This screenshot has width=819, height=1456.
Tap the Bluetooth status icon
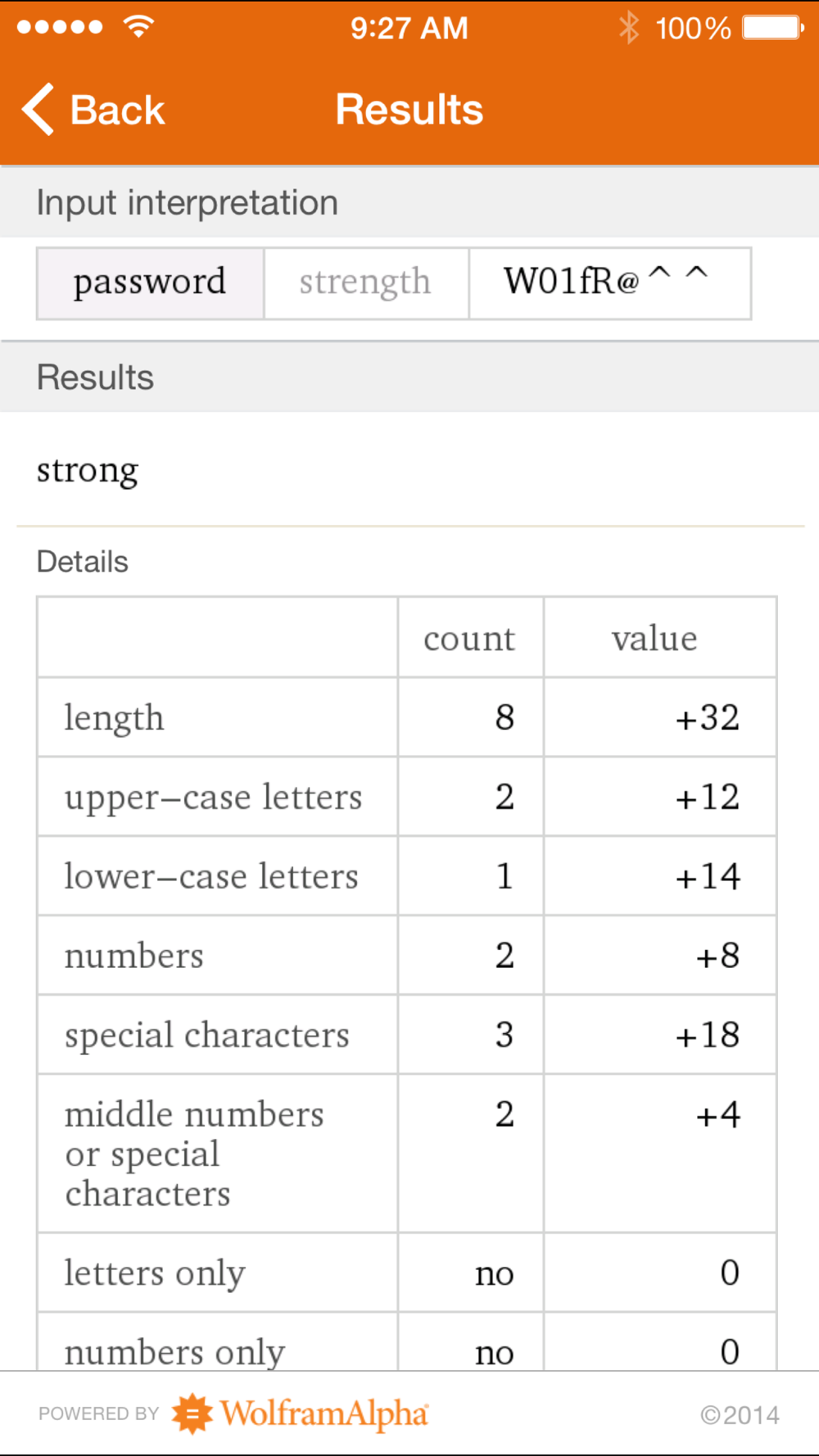(628, 27)
